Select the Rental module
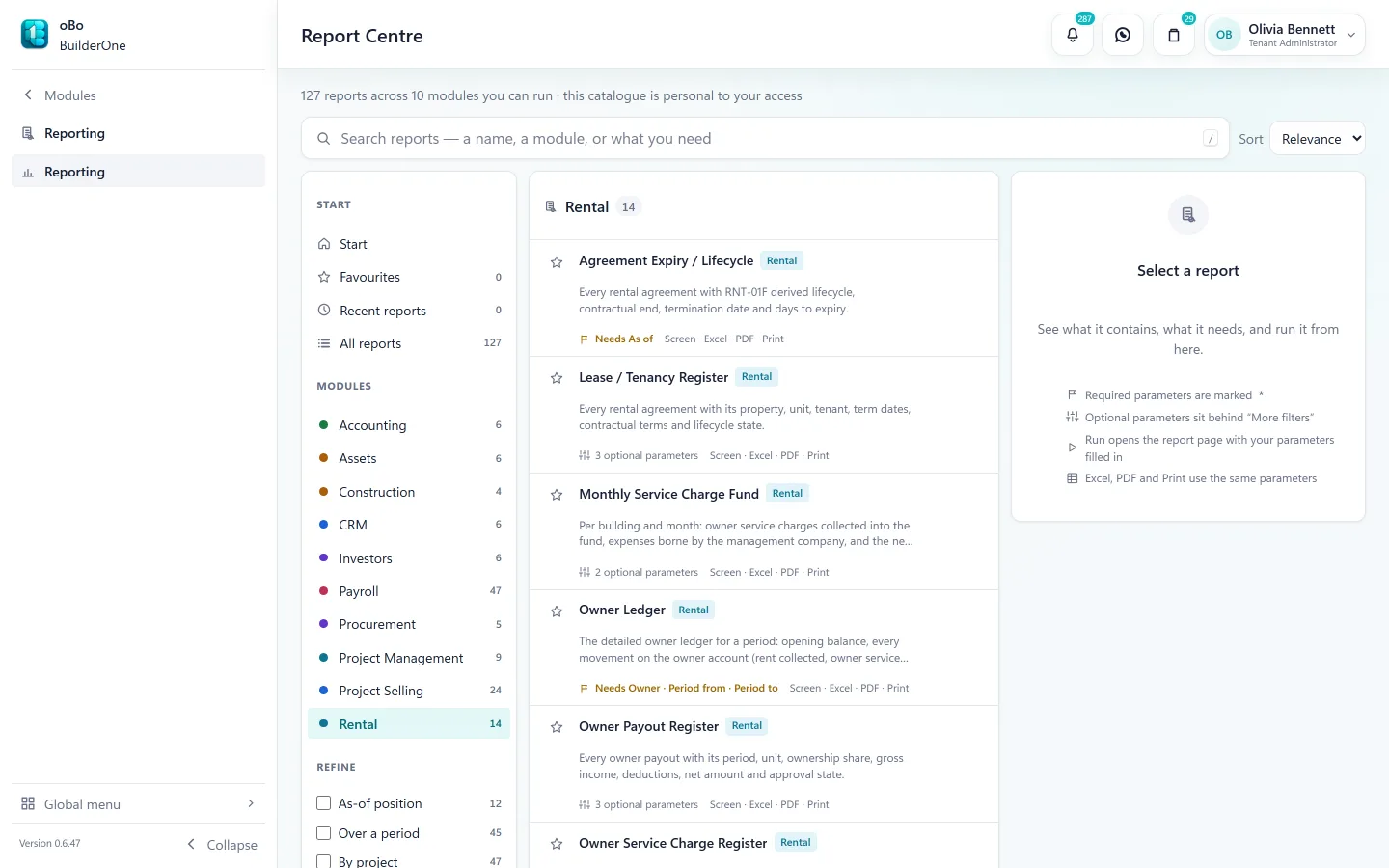Image resolution: width=1389 pixels, height=868 pixels. [x=409, y=724]
